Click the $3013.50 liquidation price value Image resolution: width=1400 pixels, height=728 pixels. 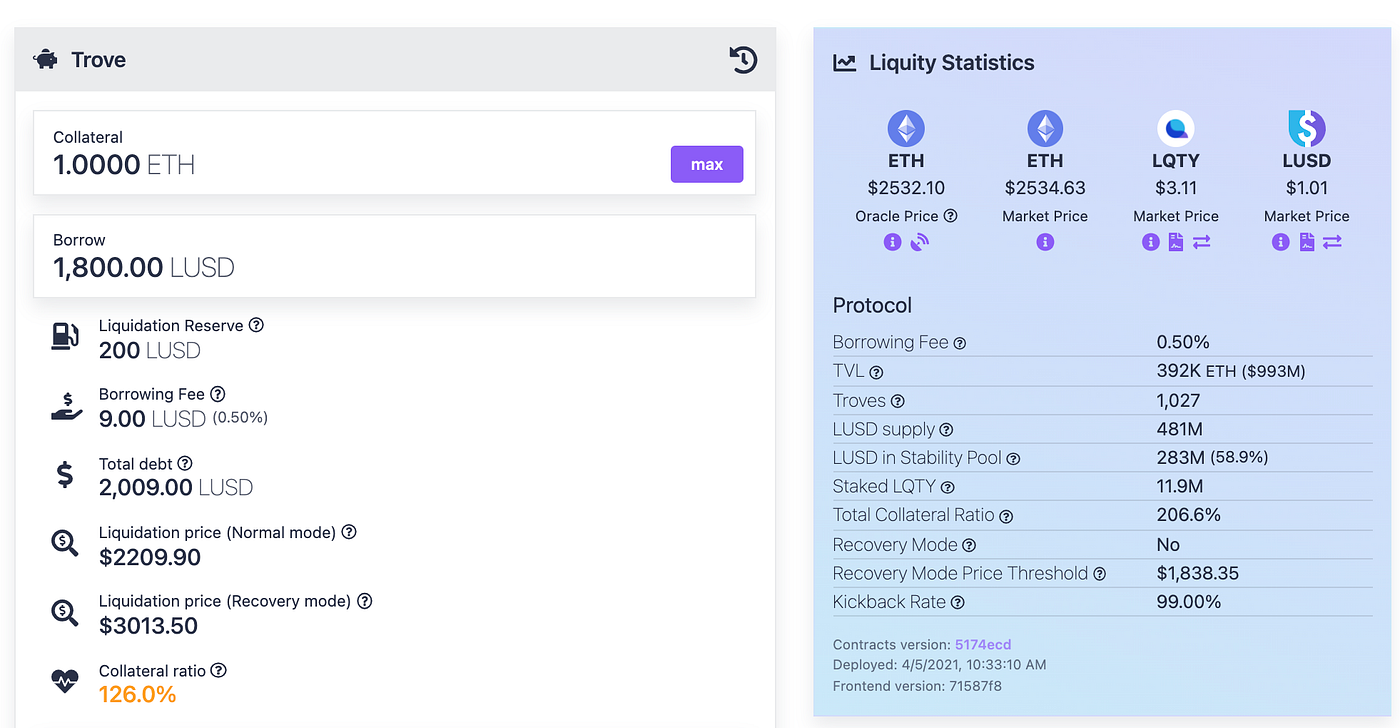149,626
